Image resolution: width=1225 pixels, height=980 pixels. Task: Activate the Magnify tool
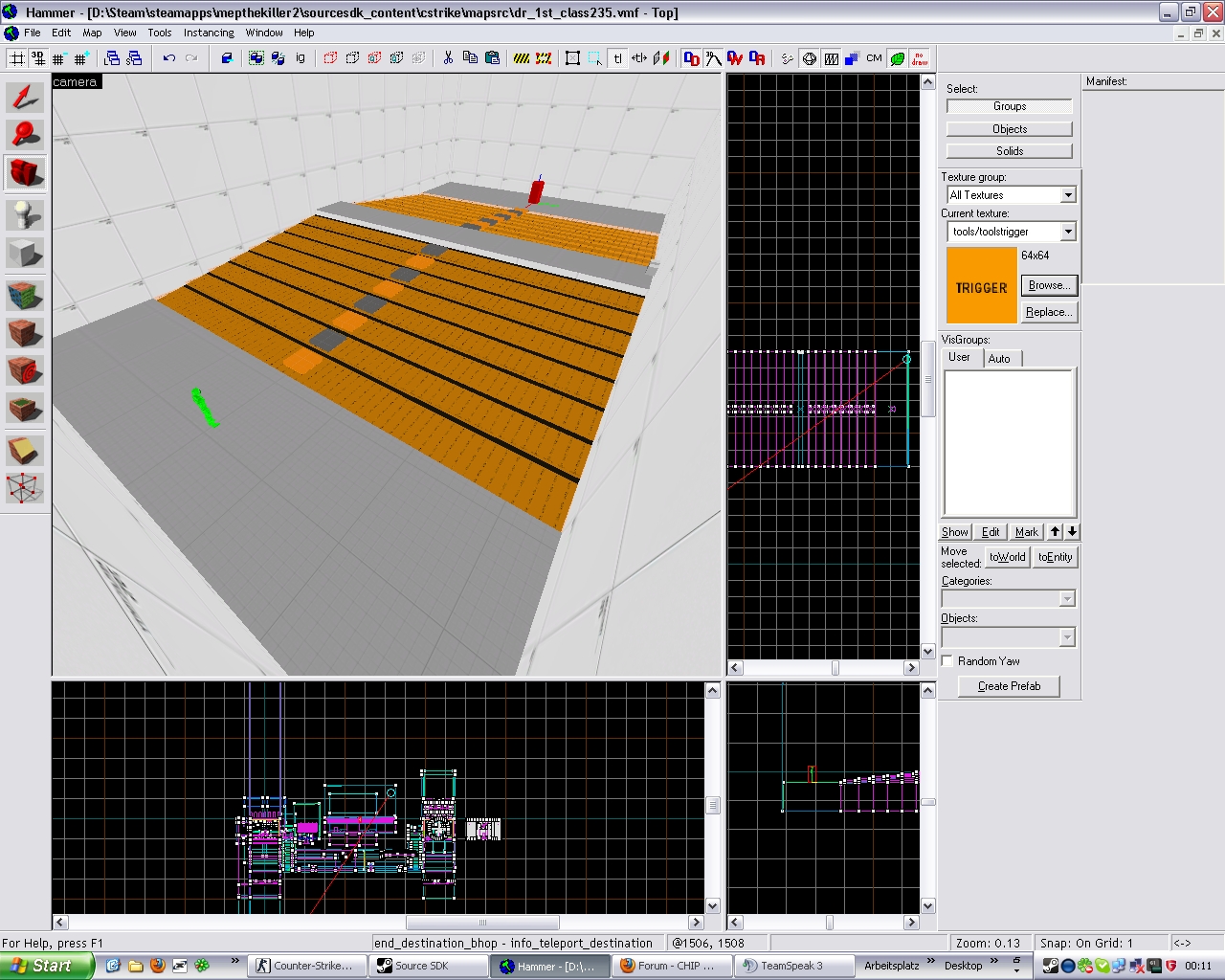click(x=25, y=135)
